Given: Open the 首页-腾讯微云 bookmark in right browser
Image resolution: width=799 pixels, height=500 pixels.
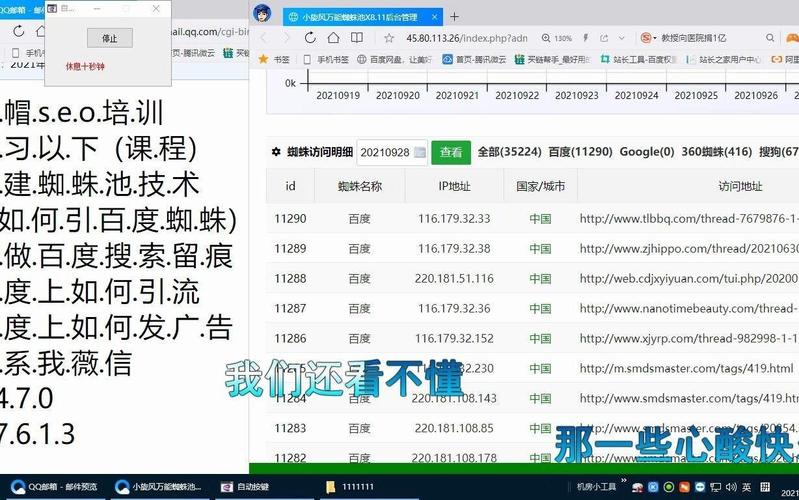Looking at the screenshot, I should 474,60.
